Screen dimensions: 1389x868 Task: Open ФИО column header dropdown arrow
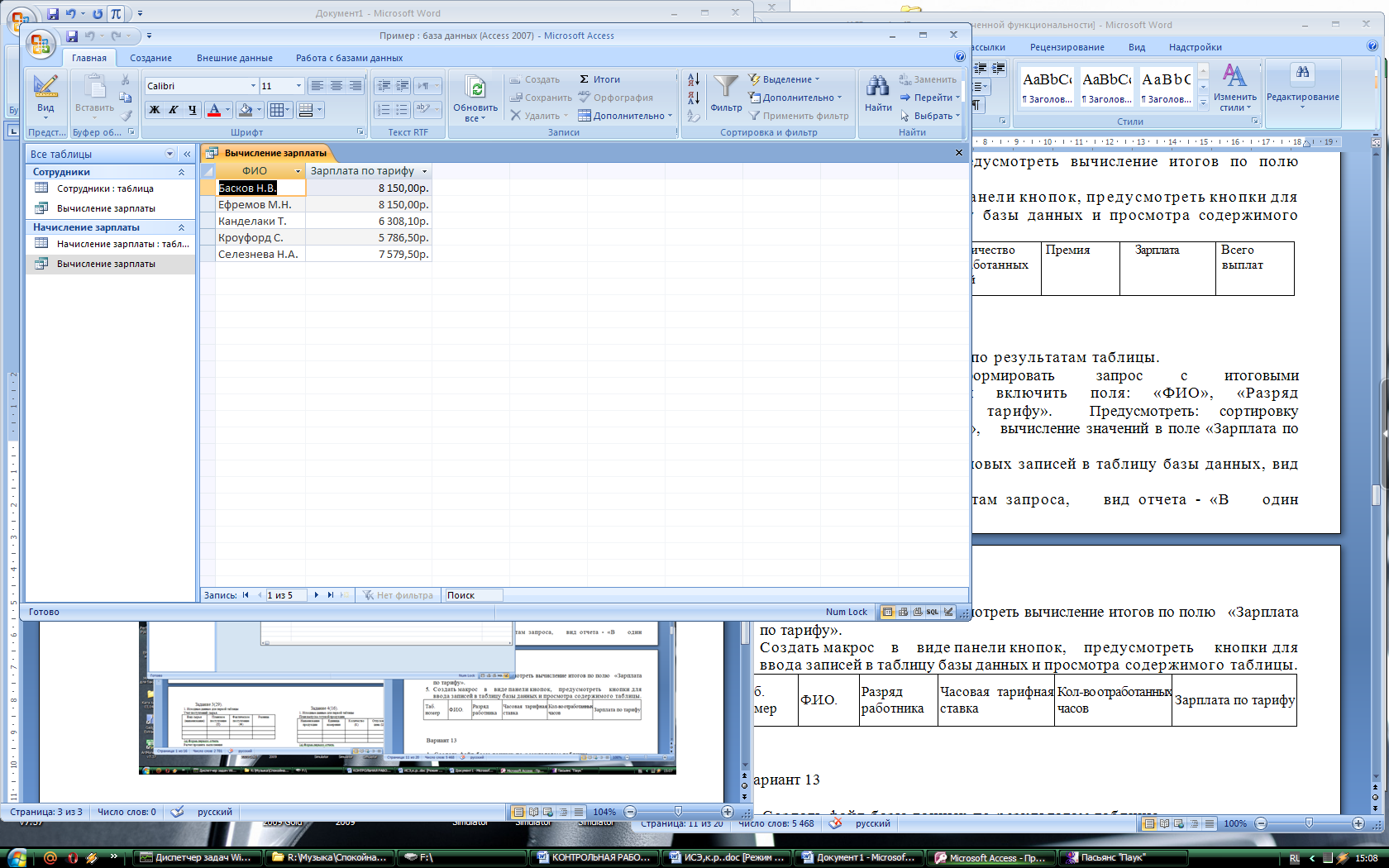tap(298, 171)
